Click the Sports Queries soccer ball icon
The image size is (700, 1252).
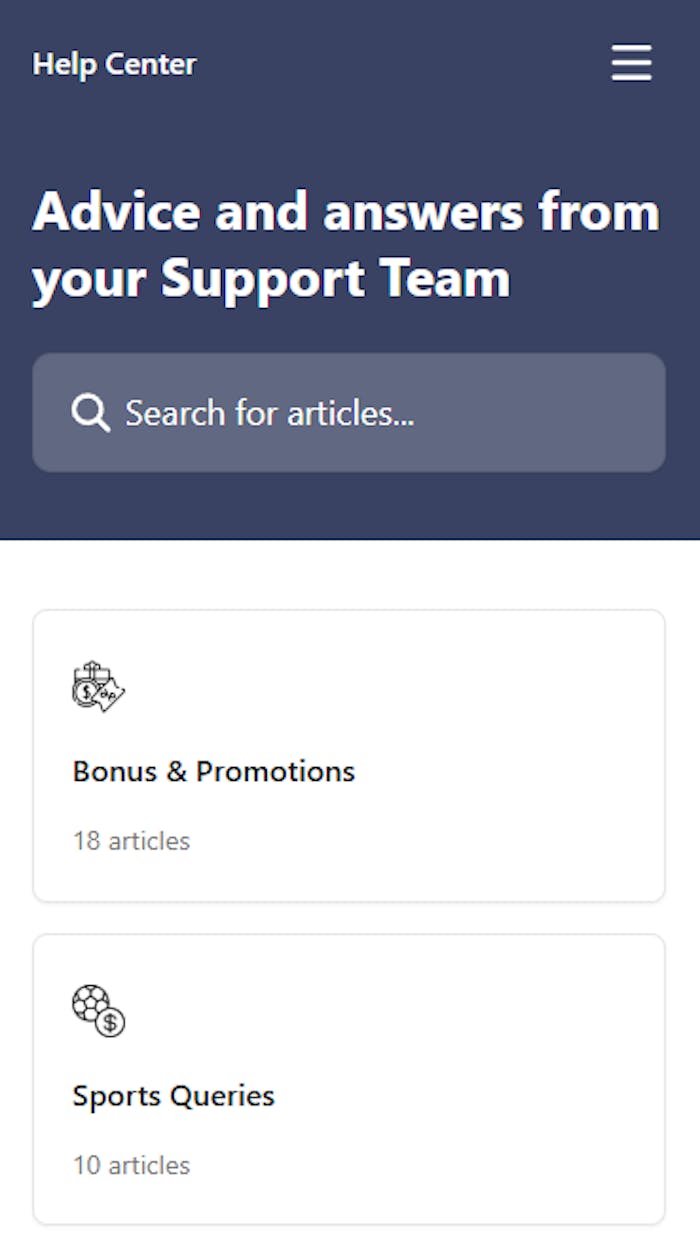98,1011
